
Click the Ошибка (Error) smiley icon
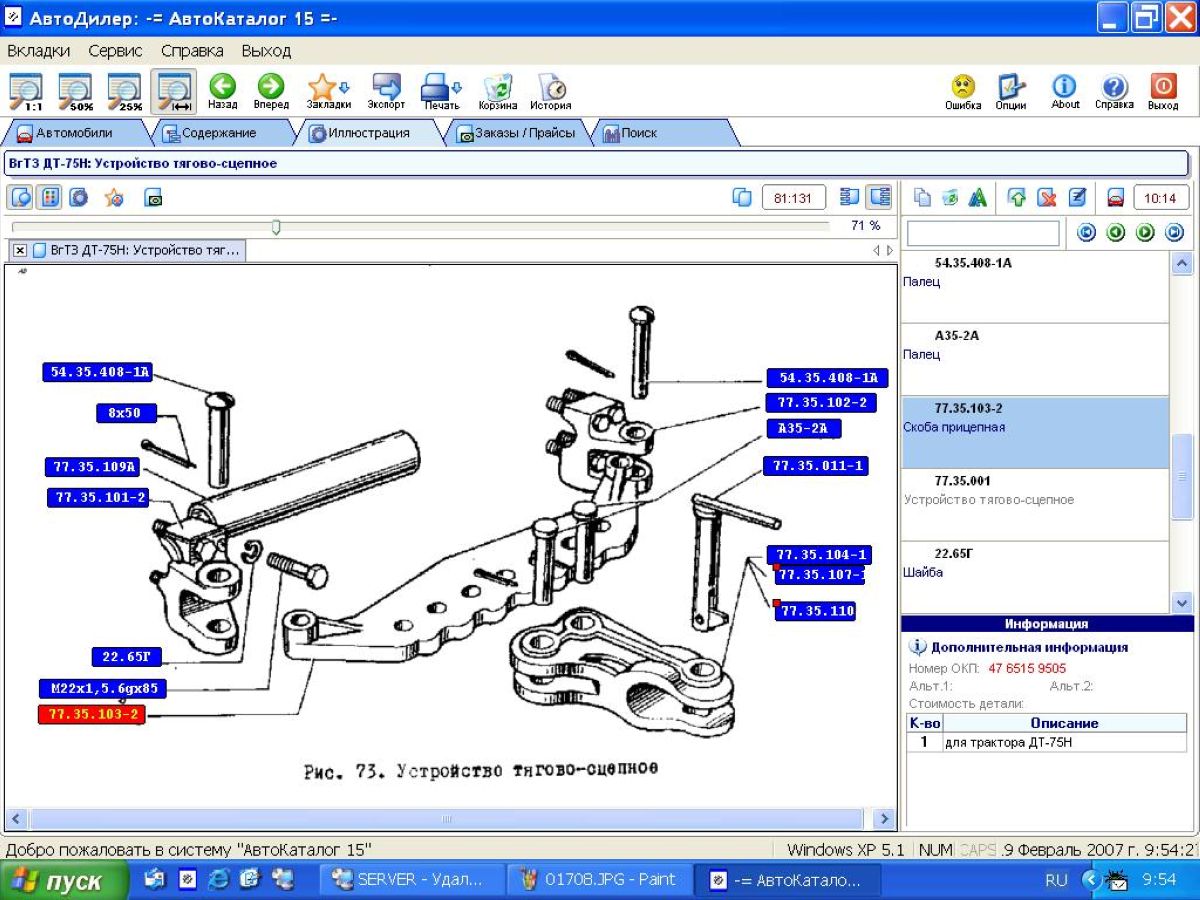point(963,90)
